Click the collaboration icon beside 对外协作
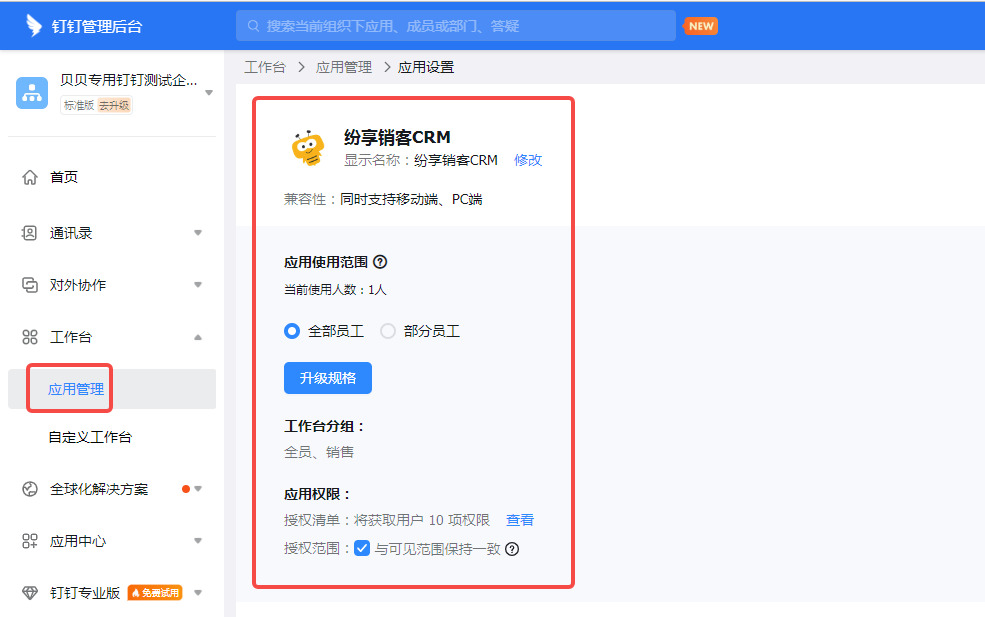Image resolution: width=985 pixels, height=617 pixels. coord(30,285)
